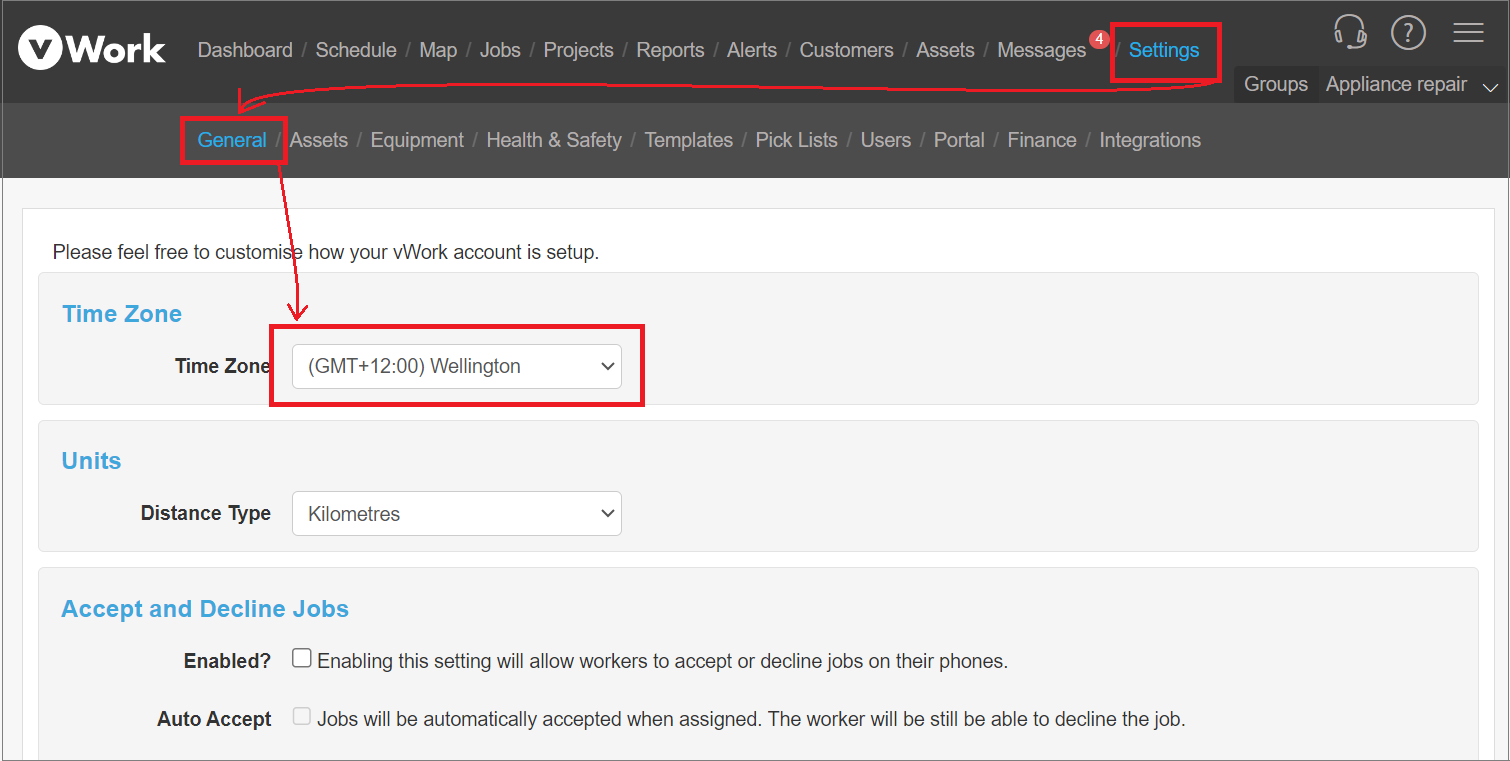
Task: Open Messages notification badge showing 4
Action: pos(1099,39)
